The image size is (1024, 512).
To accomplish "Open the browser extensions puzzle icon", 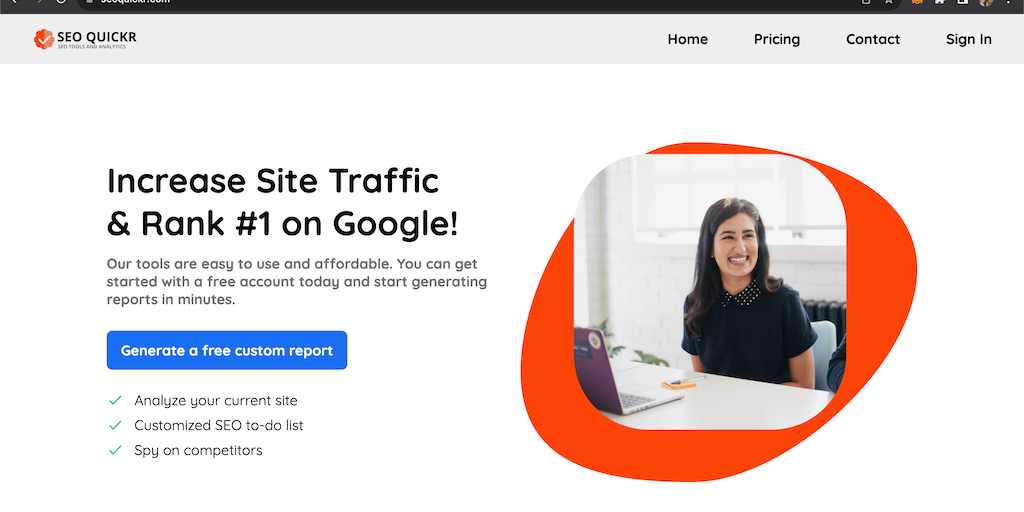I will tap(940, 2).
